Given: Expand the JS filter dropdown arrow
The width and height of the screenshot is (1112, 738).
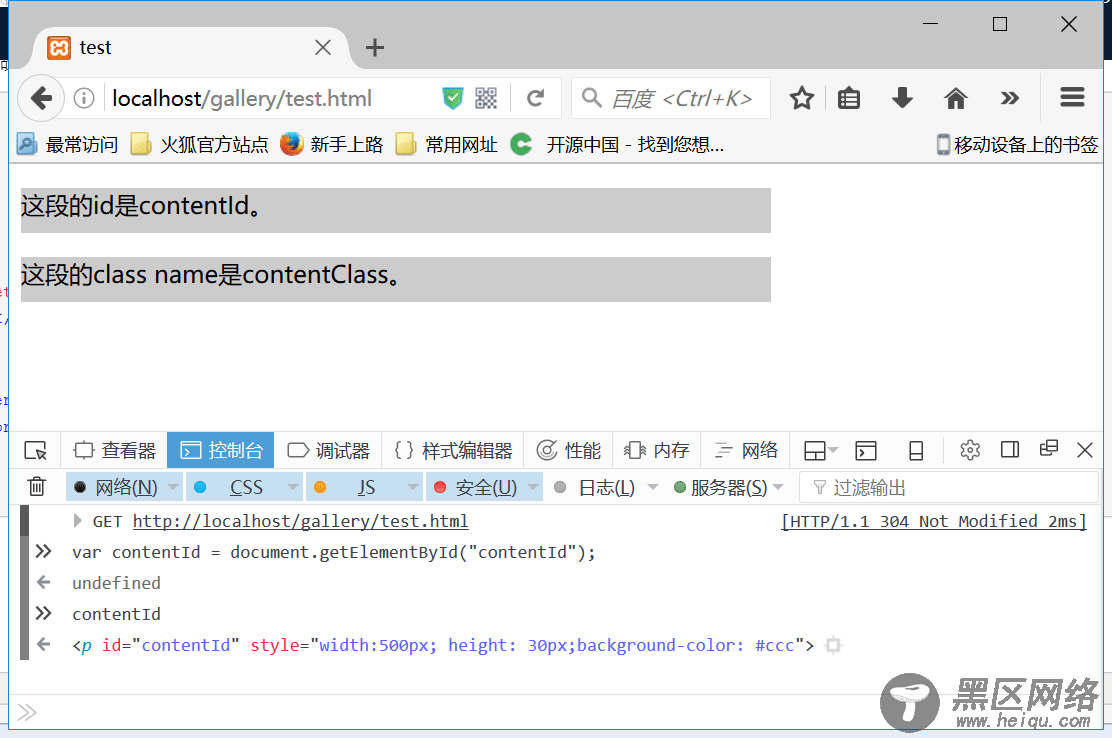Looking at the screenshot, I should pos(413,487).
